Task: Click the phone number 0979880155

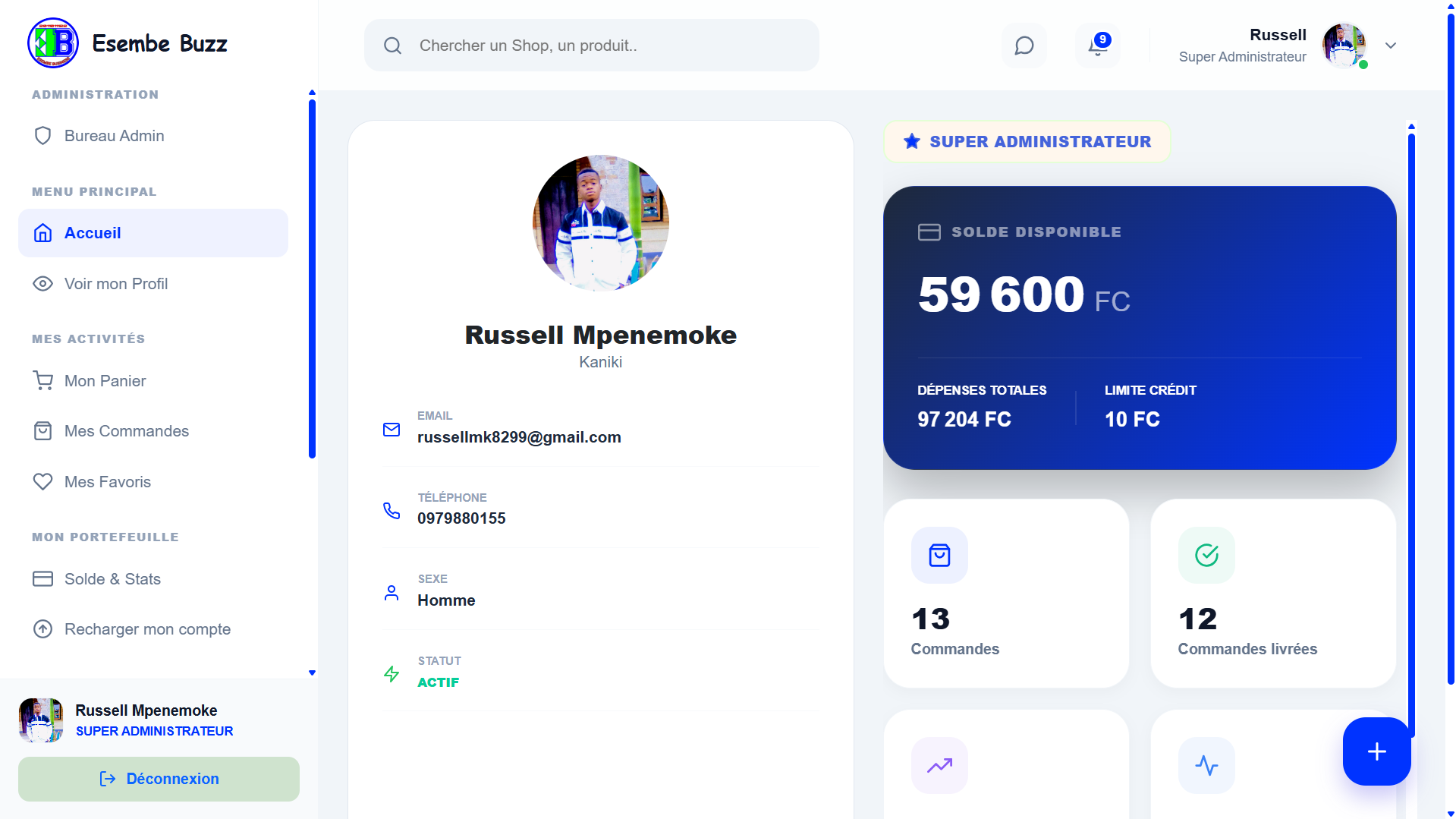Action: pos(461,518)
